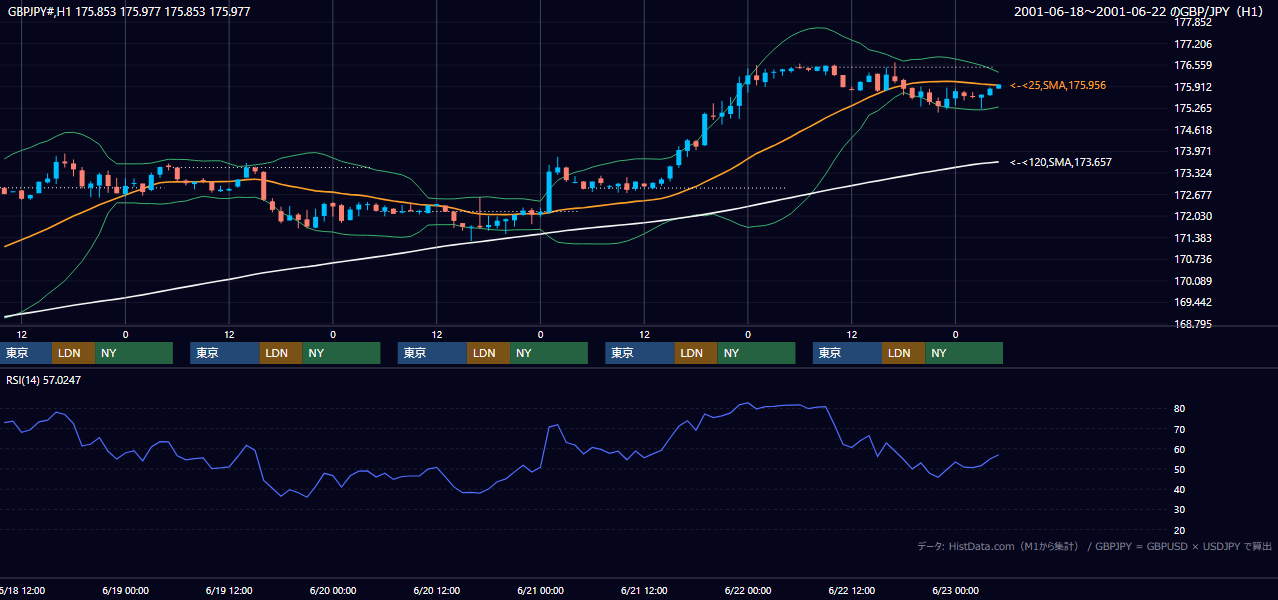The width and height of the screenshot is (1278, 600).
Task: Click RSI scale value 80
Action: (x=1179, y=409)
